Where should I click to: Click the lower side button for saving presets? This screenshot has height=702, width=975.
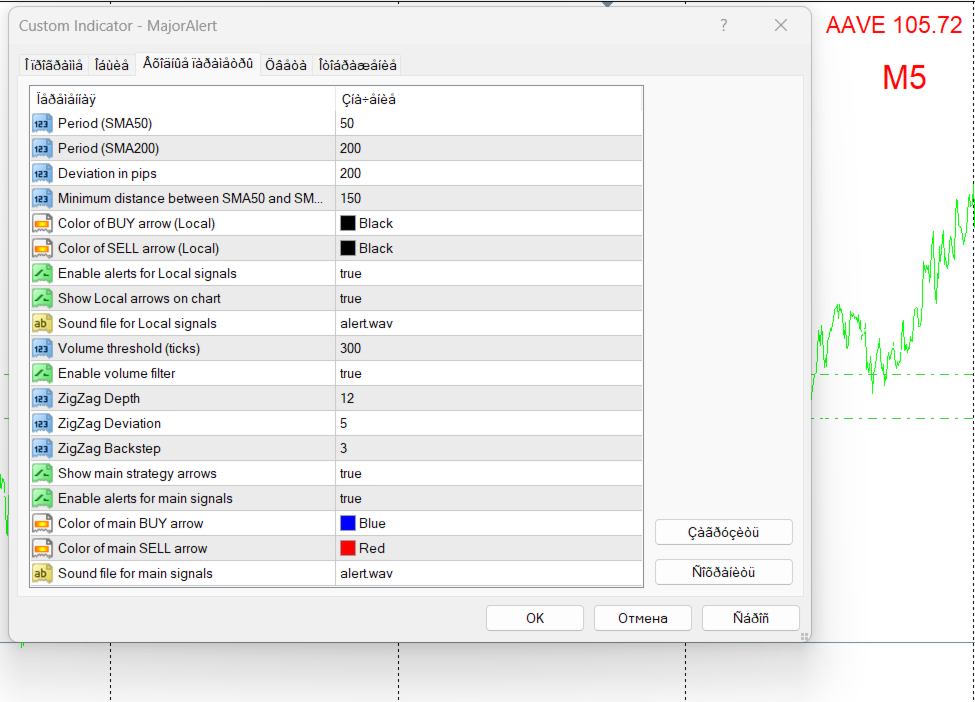click(x=724, y=572)
